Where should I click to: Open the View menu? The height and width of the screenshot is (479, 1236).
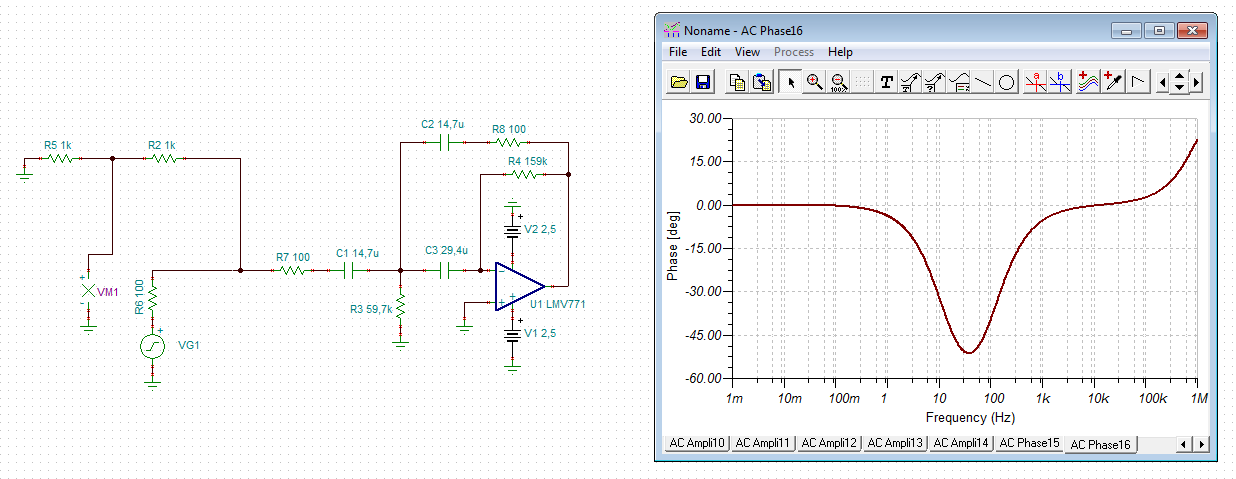747,52
